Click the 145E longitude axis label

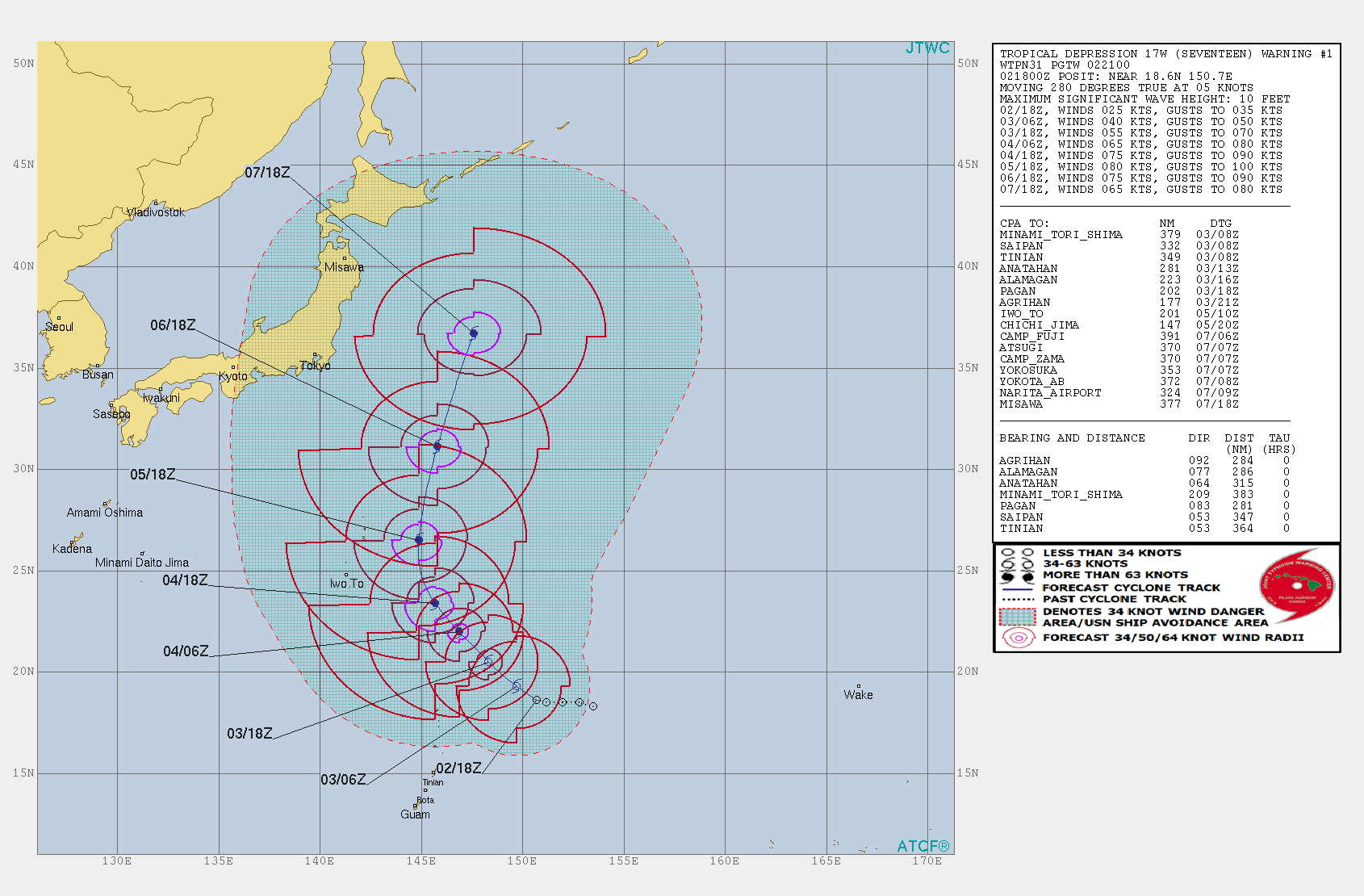tap(420, 861)
